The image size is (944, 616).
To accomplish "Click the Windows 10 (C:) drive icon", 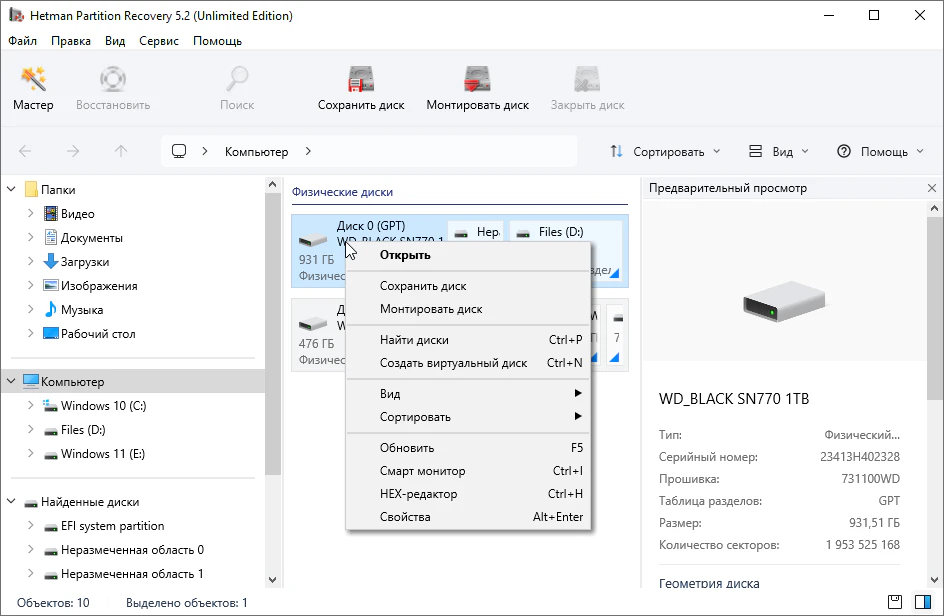I will 51,406.
